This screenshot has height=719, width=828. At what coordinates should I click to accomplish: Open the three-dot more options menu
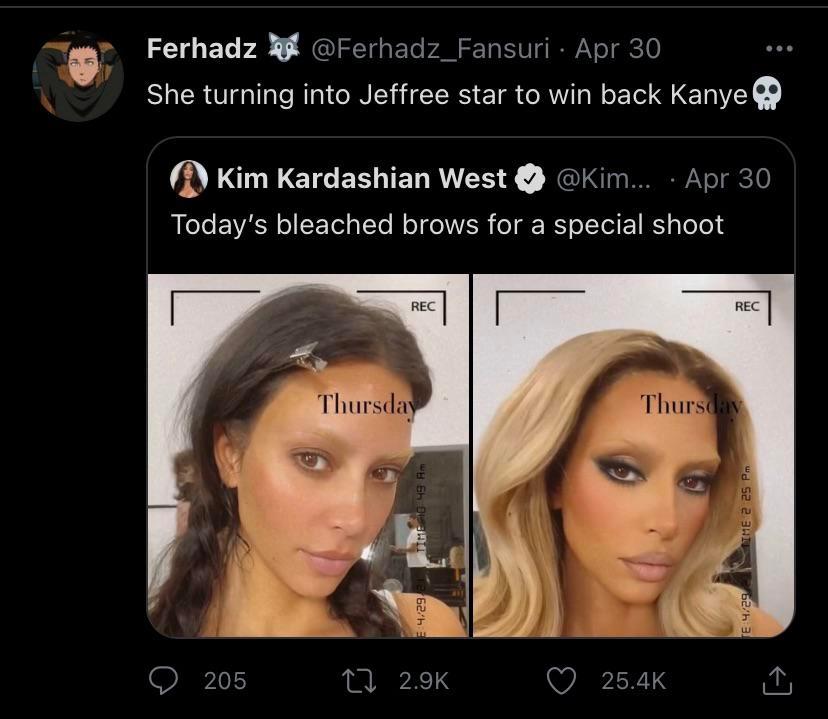777,48
